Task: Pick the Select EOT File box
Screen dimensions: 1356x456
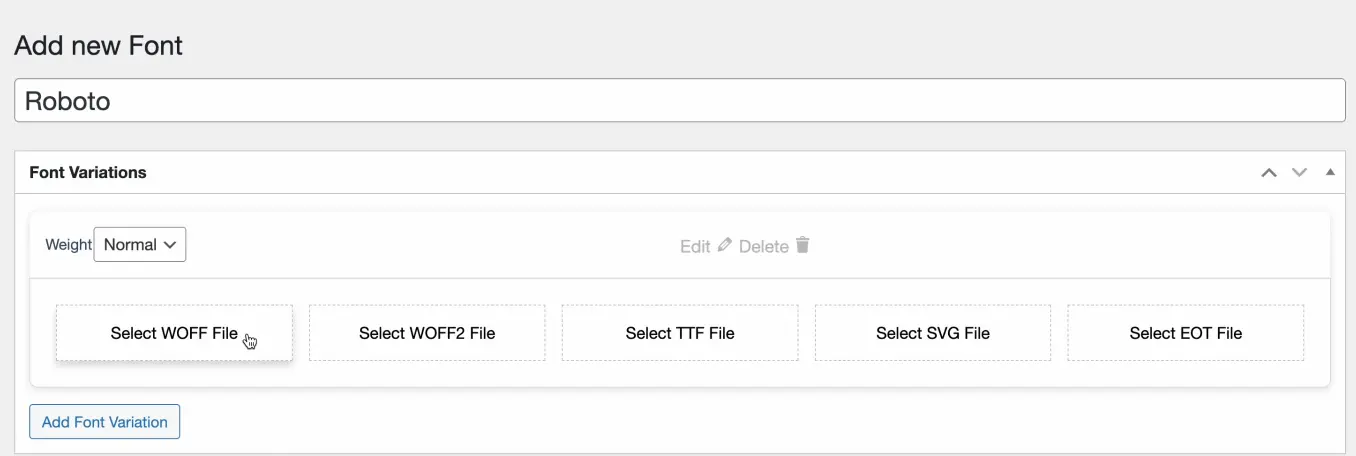Action: pos(1186,333)
